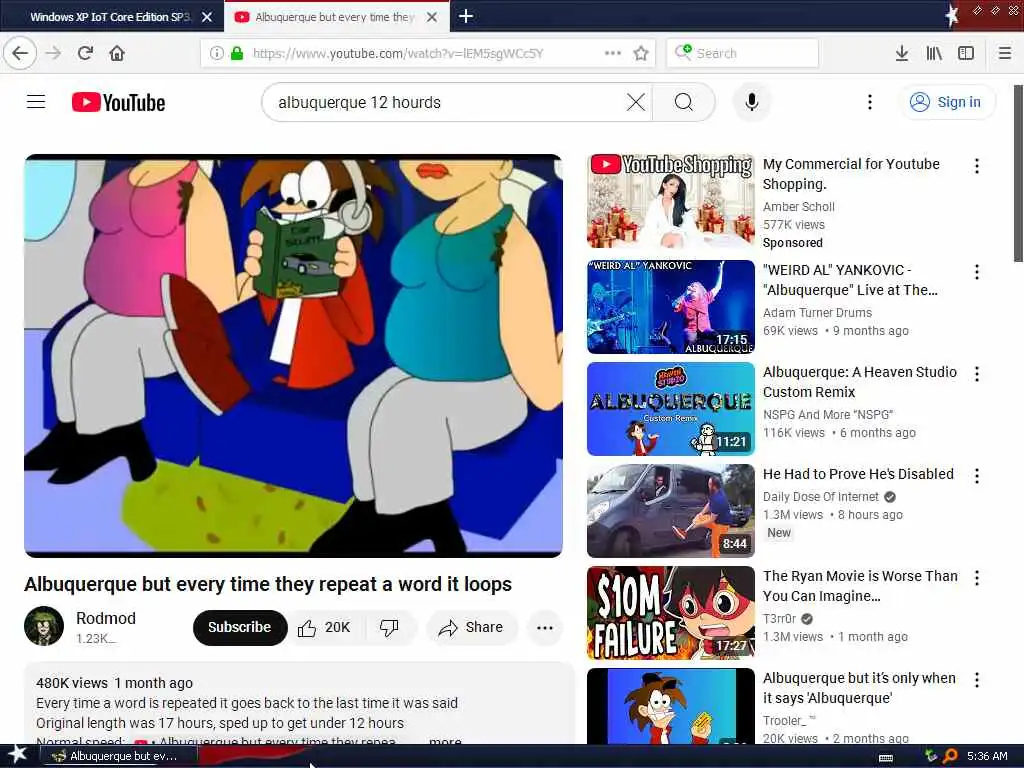Open the Amber Scholl channel link
1024x768 pixels.
(x=799, y=206)
